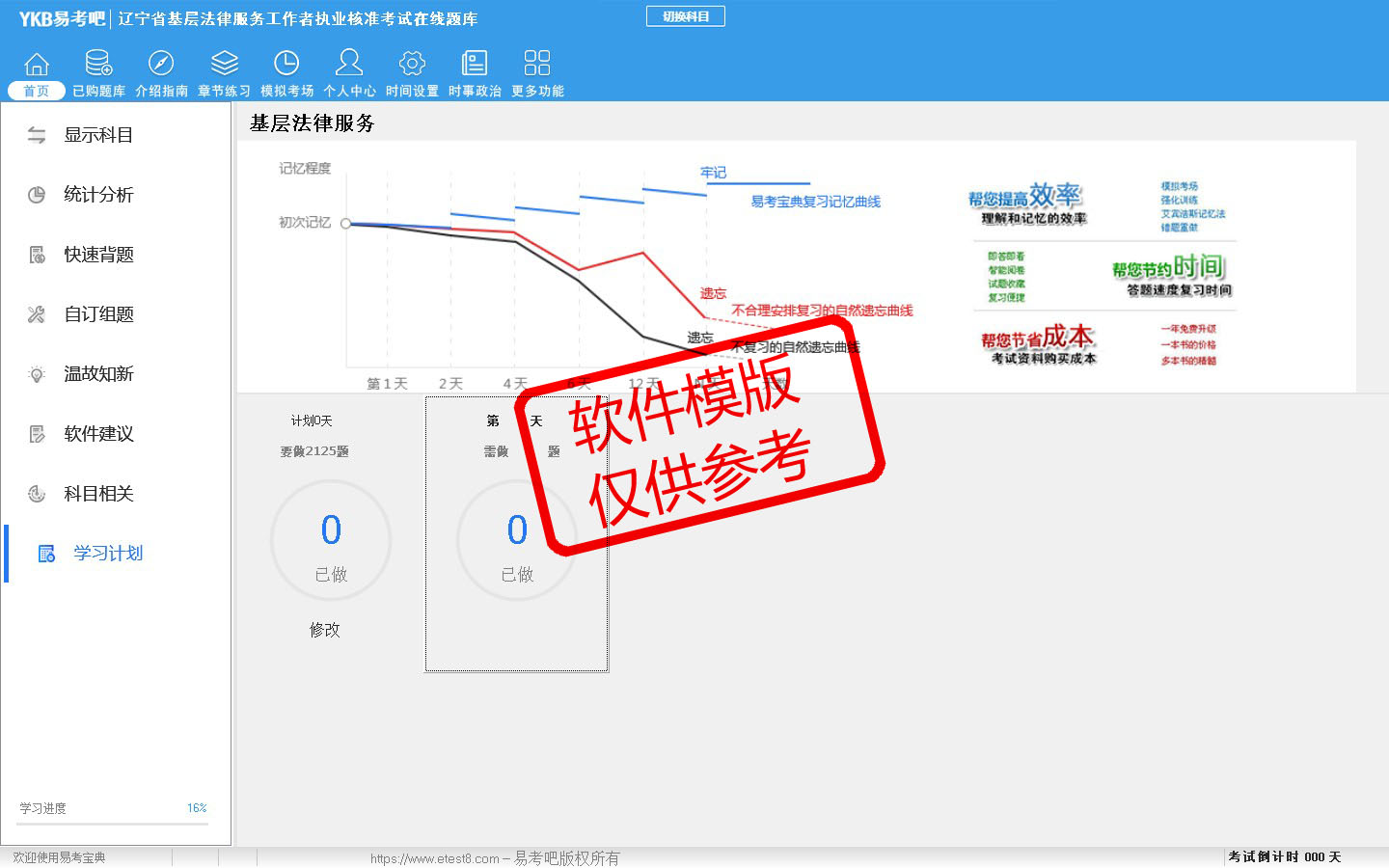Toggle 显示科目 in the sidebar
This screenshot has height=868, width=1389.
(97, 135)
